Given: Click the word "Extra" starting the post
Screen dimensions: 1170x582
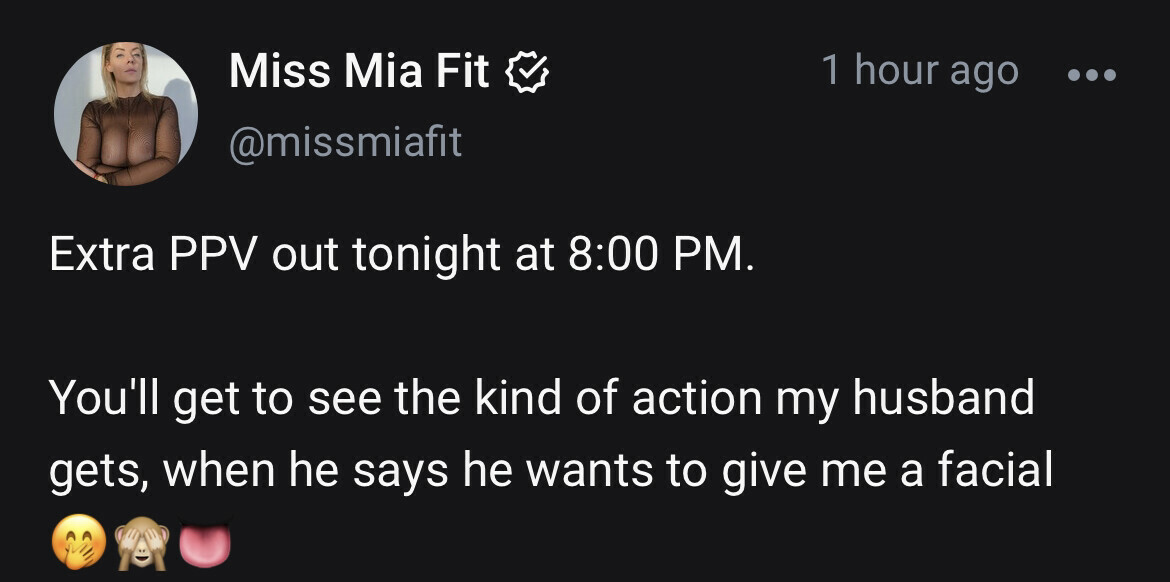Looking at the screenshot, I should pyautogui.click(x=101, y=257).
